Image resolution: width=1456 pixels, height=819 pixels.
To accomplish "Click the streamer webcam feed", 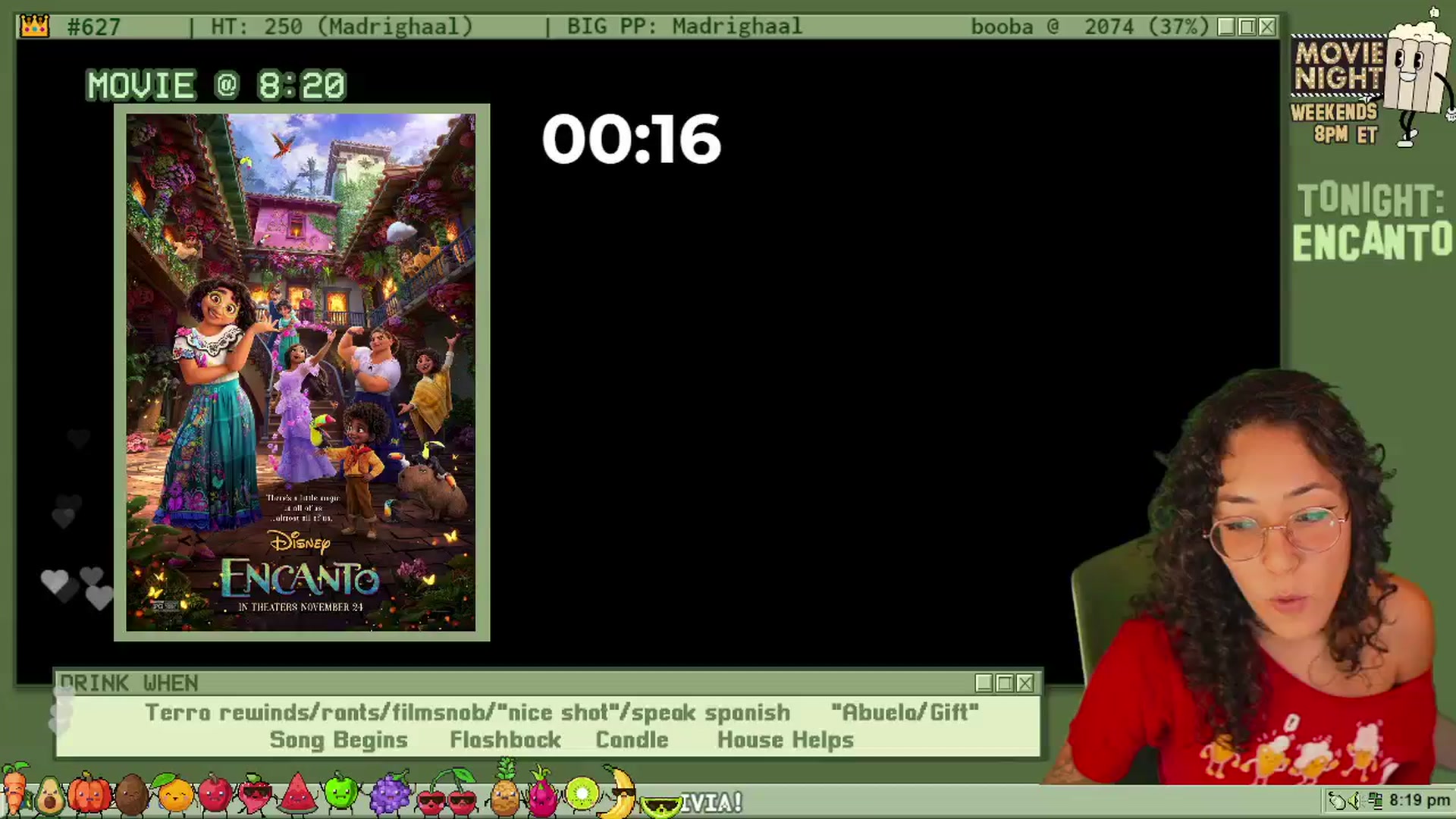I will click(x=1255, y=576).
